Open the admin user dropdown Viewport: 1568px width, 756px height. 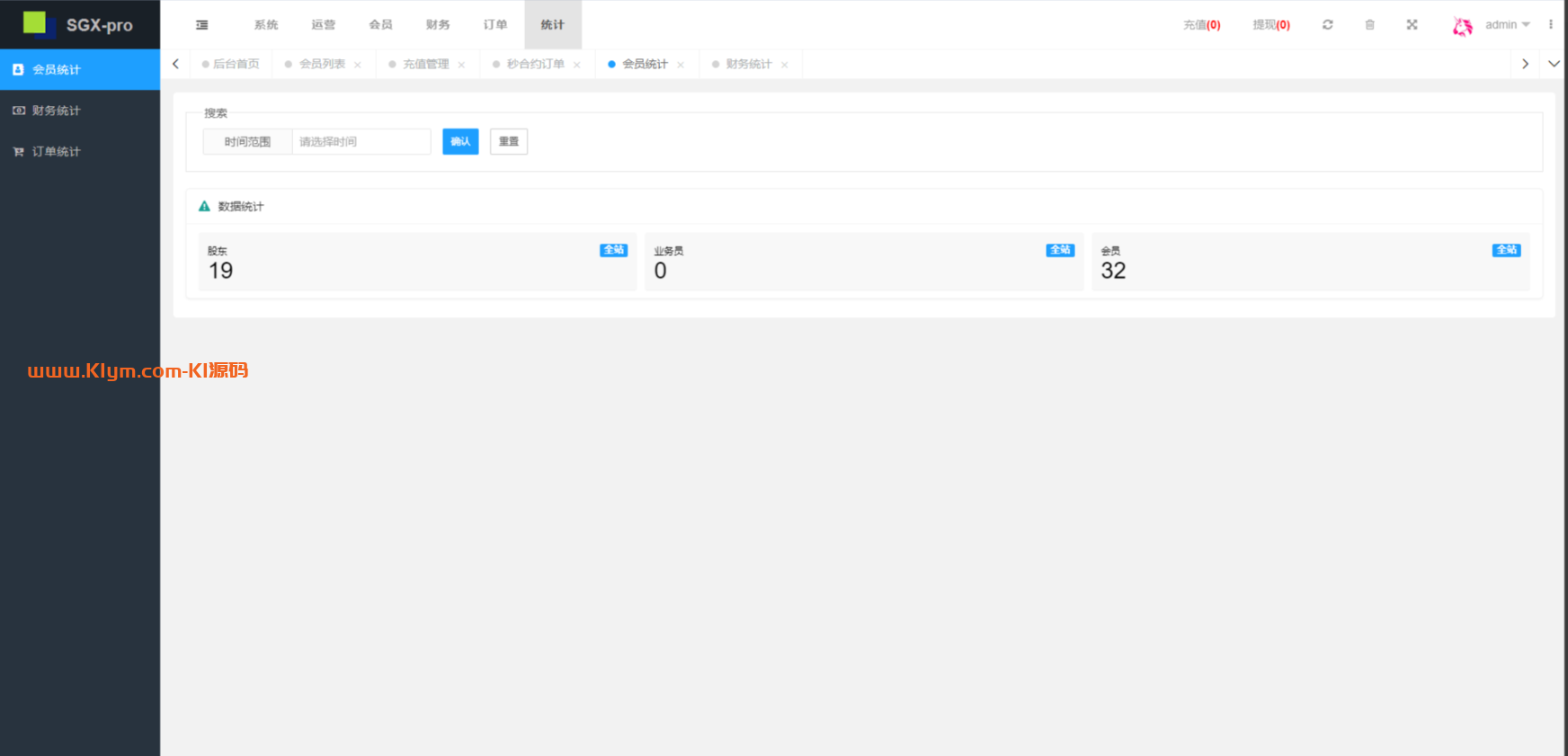click(x=1508, y=25)
